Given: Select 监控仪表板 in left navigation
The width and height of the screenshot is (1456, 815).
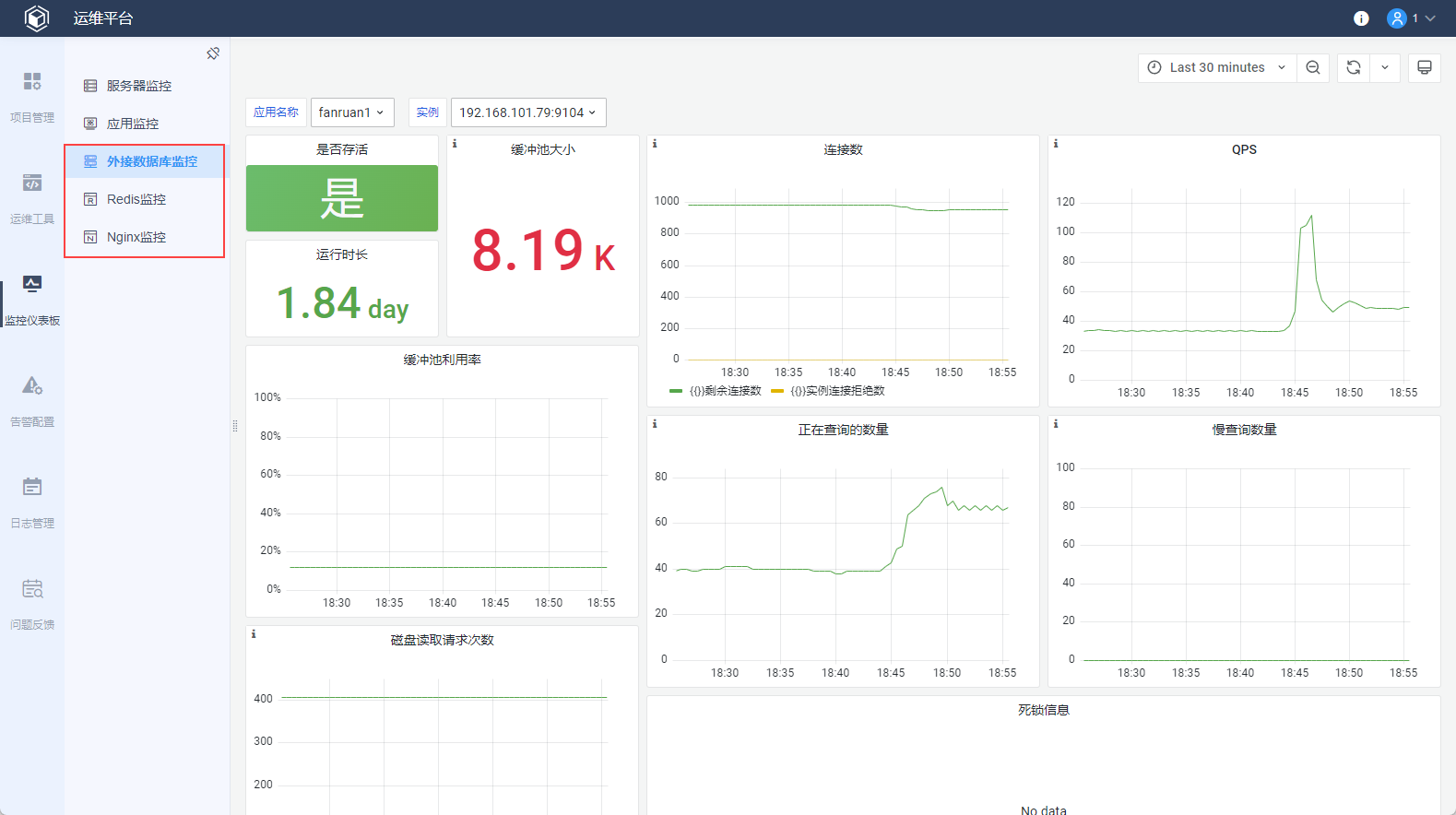Looking at the screenshot, I should pyautogui.click(x=32, y=300).
